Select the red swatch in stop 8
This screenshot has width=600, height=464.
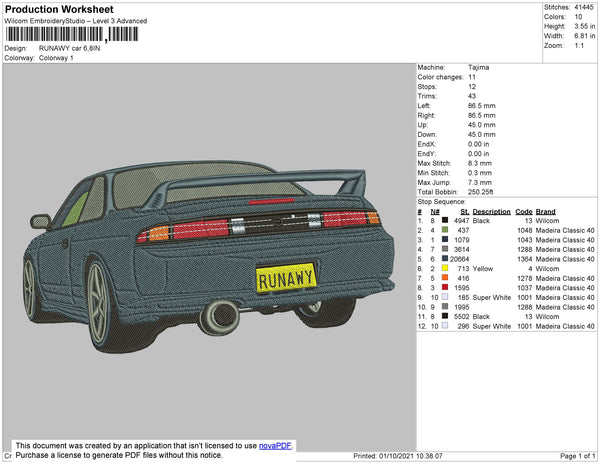444,287
